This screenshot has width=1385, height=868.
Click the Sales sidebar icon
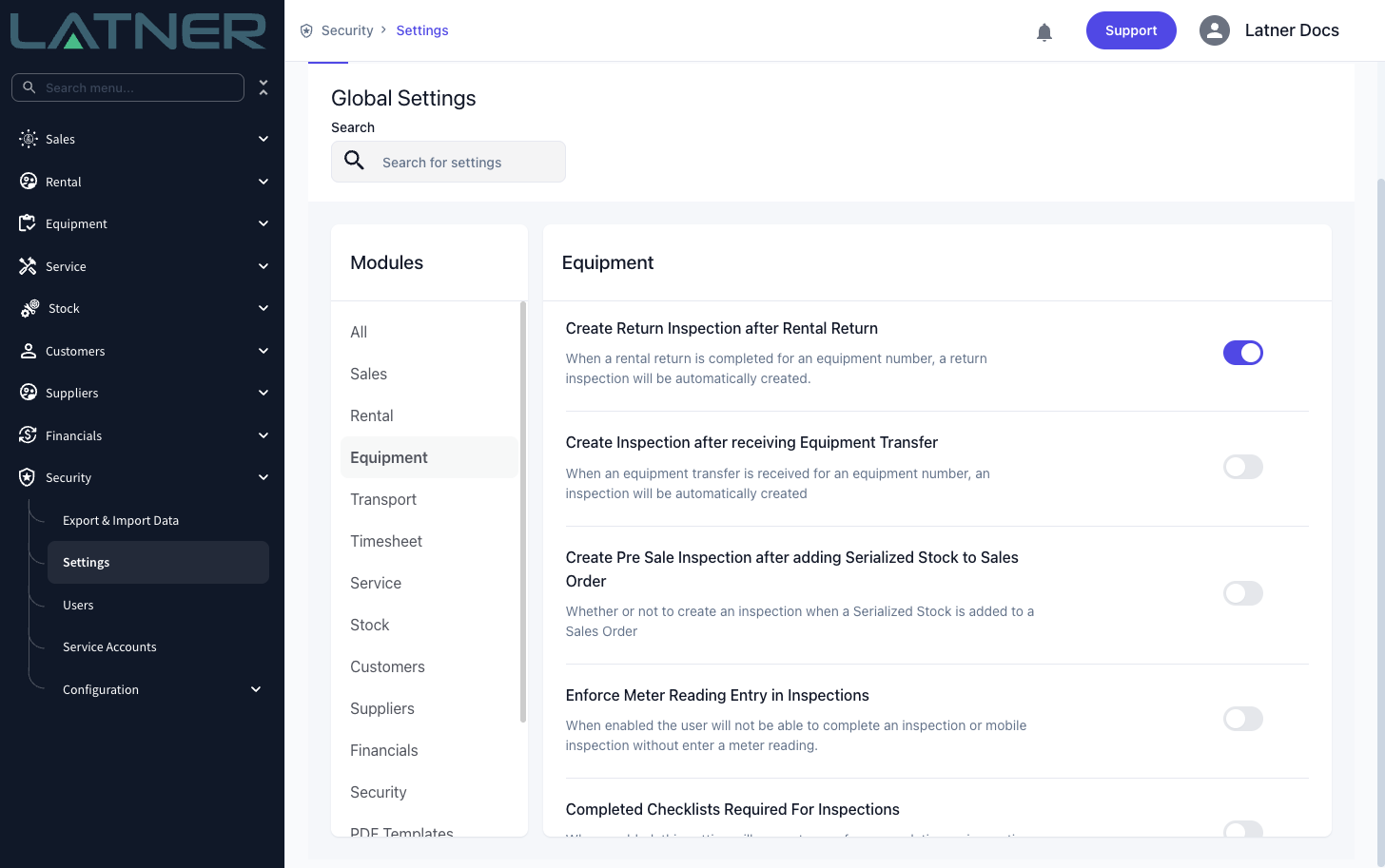(29, 139)
